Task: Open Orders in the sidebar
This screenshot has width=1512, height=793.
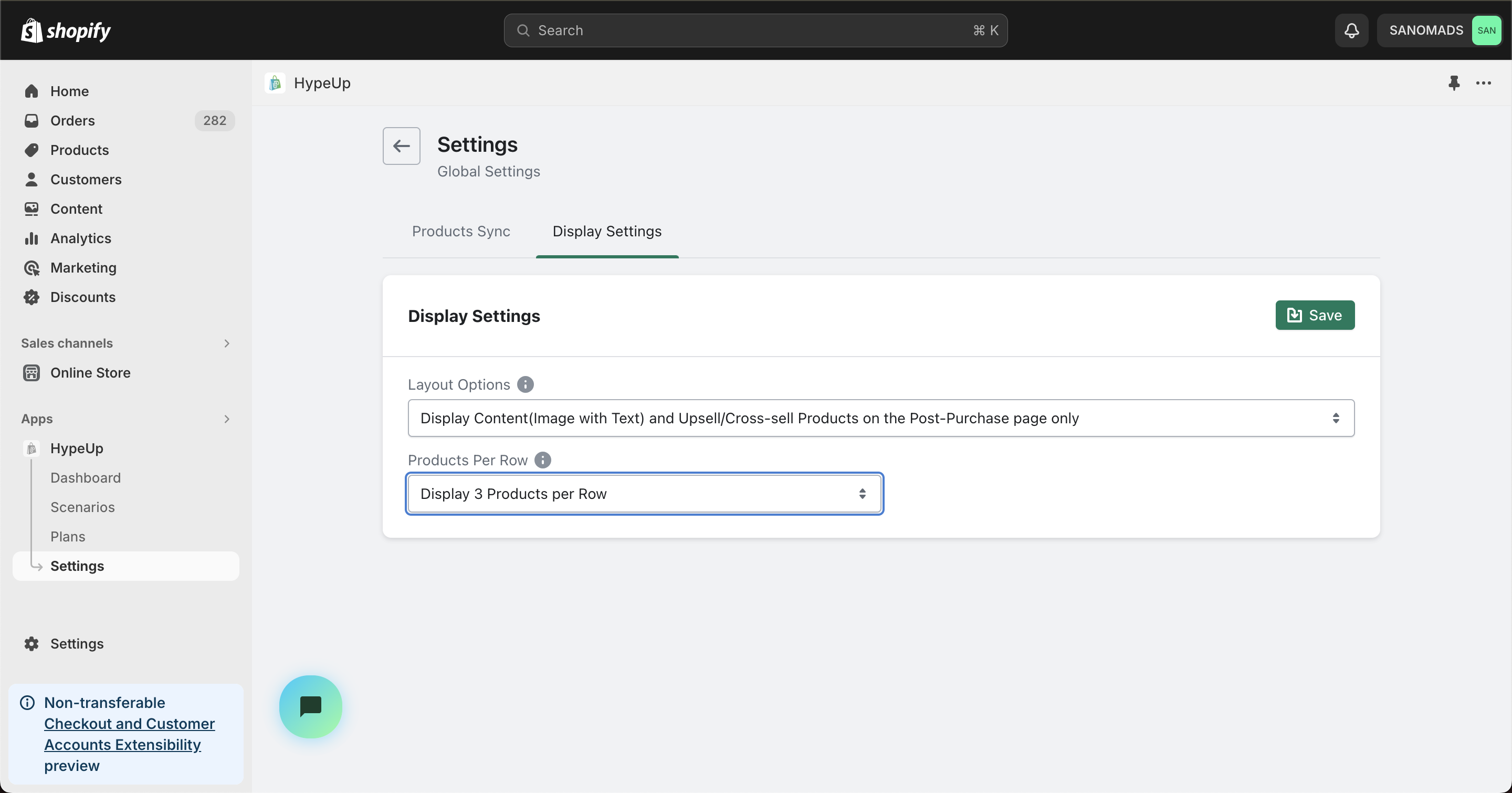Action: pos(73,120)
